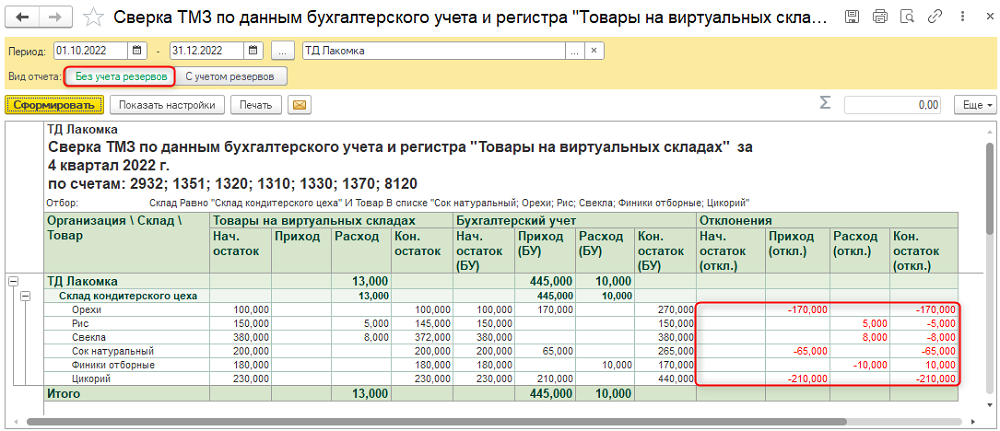1000x431 pixels.
Task: Open calendar for end date 31.12.2022
Action: [254, 51]
